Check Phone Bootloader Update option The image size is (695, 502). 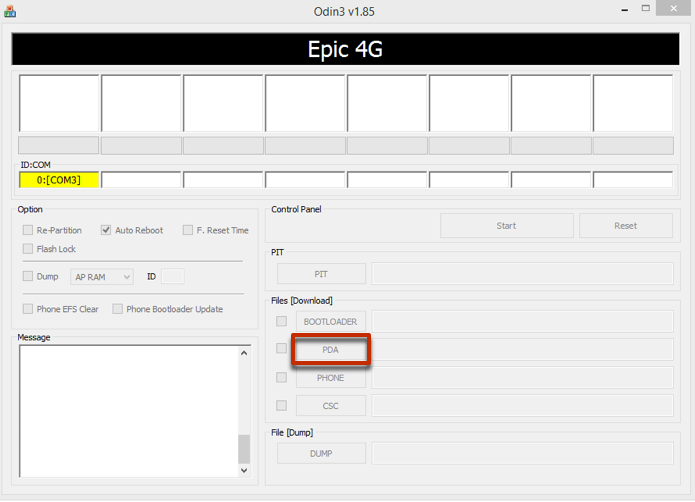click(117, 309)
